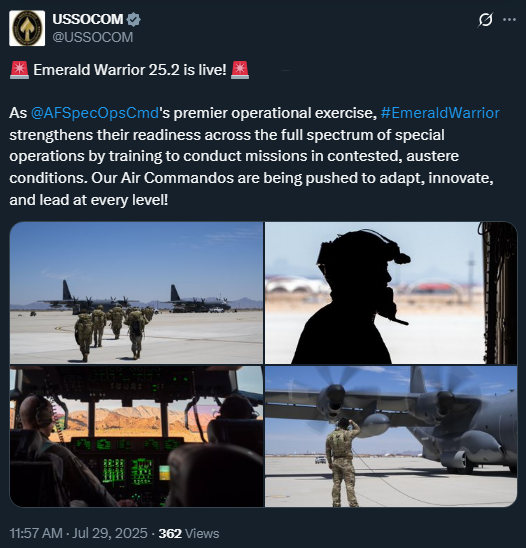Open photo of airman saluting aircraft
526x548 pixels.
391,436
